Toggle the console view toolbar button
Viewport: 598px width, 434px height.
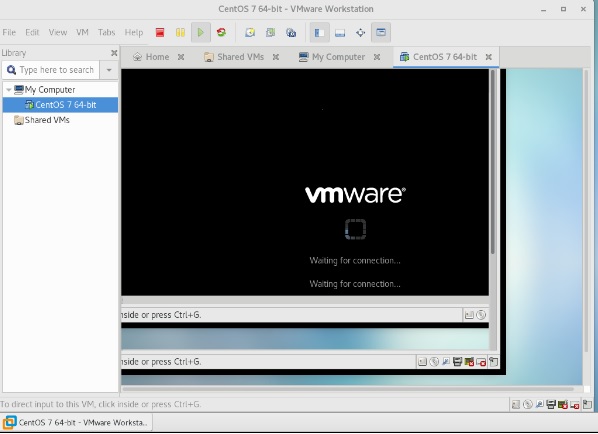pyautogui.click(x=381, y=32)
